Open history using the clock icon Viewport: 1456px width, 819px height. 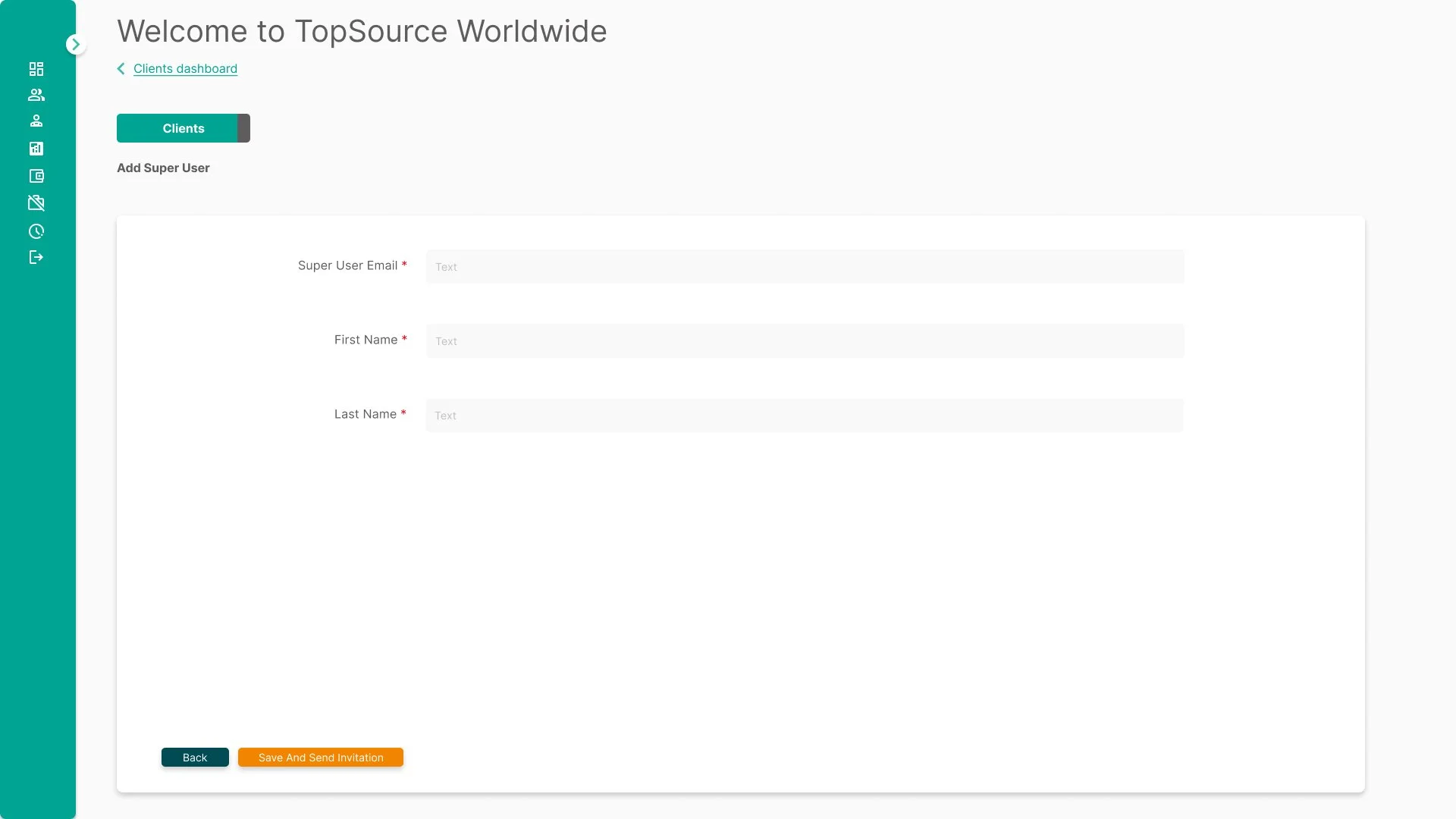pos(36,231)
